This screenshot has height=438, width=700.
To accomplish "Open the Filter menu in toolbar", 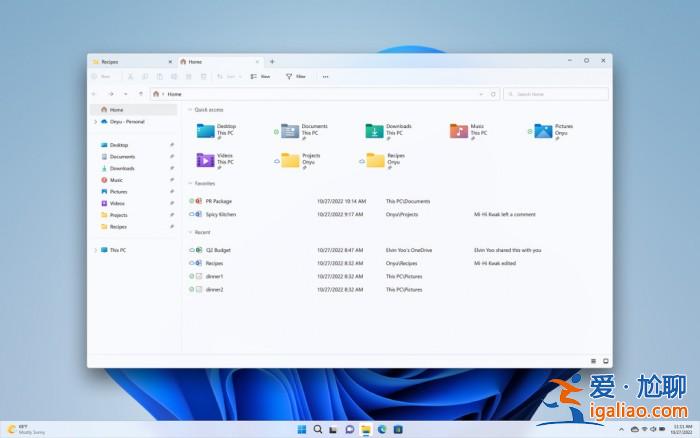I will [295, 76].
